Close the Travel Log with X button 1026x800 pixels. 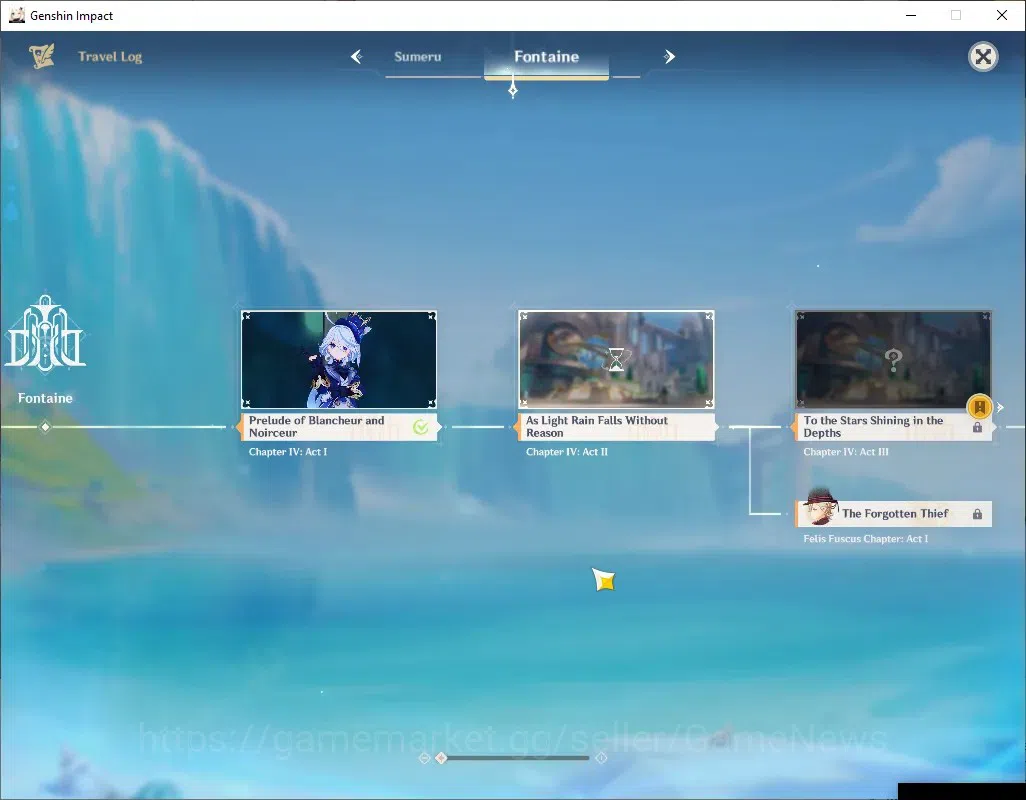(983, 57)
